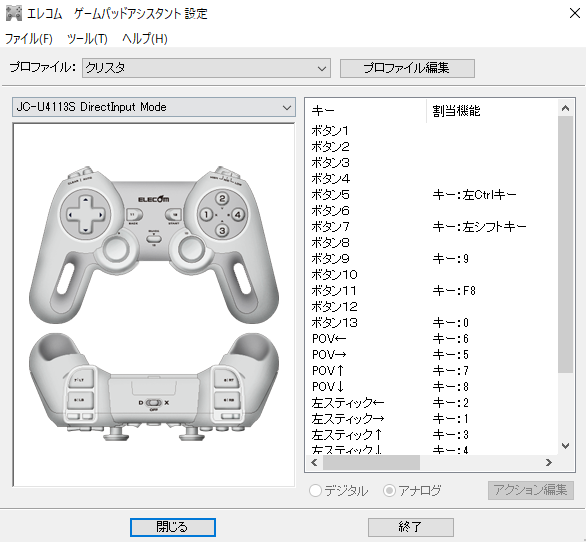Select the ボタン5 row
Viewport: 586px width, 542px height.
[x=432, y=195]
